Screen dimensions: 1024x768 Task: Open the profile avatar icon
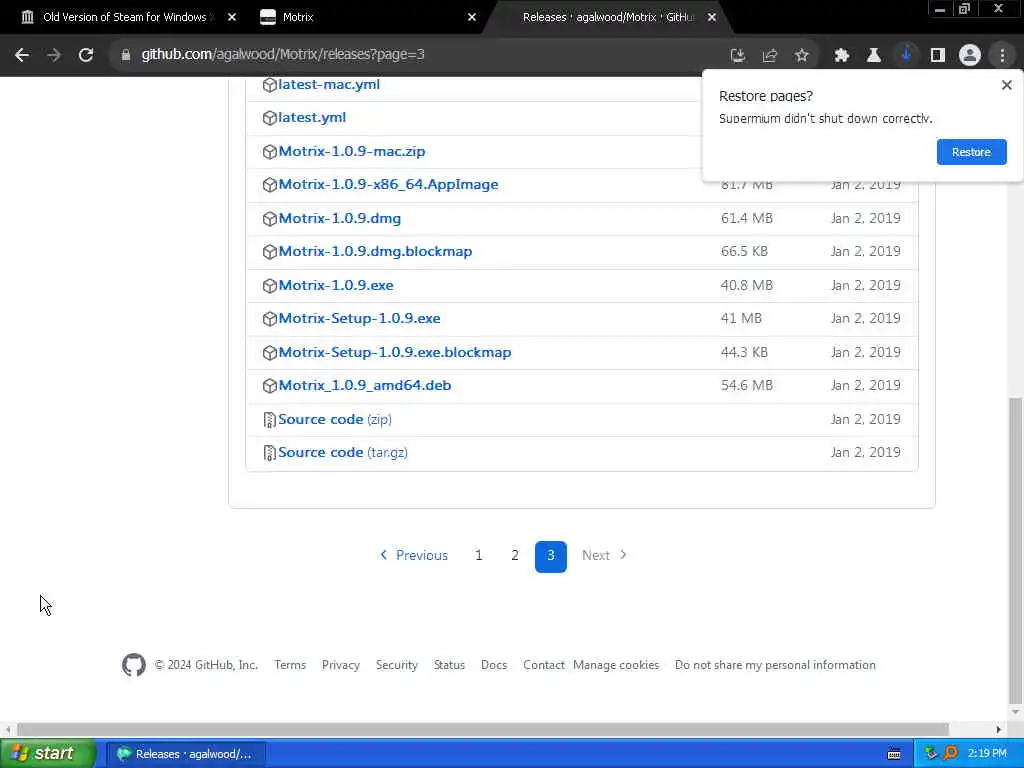970,56
